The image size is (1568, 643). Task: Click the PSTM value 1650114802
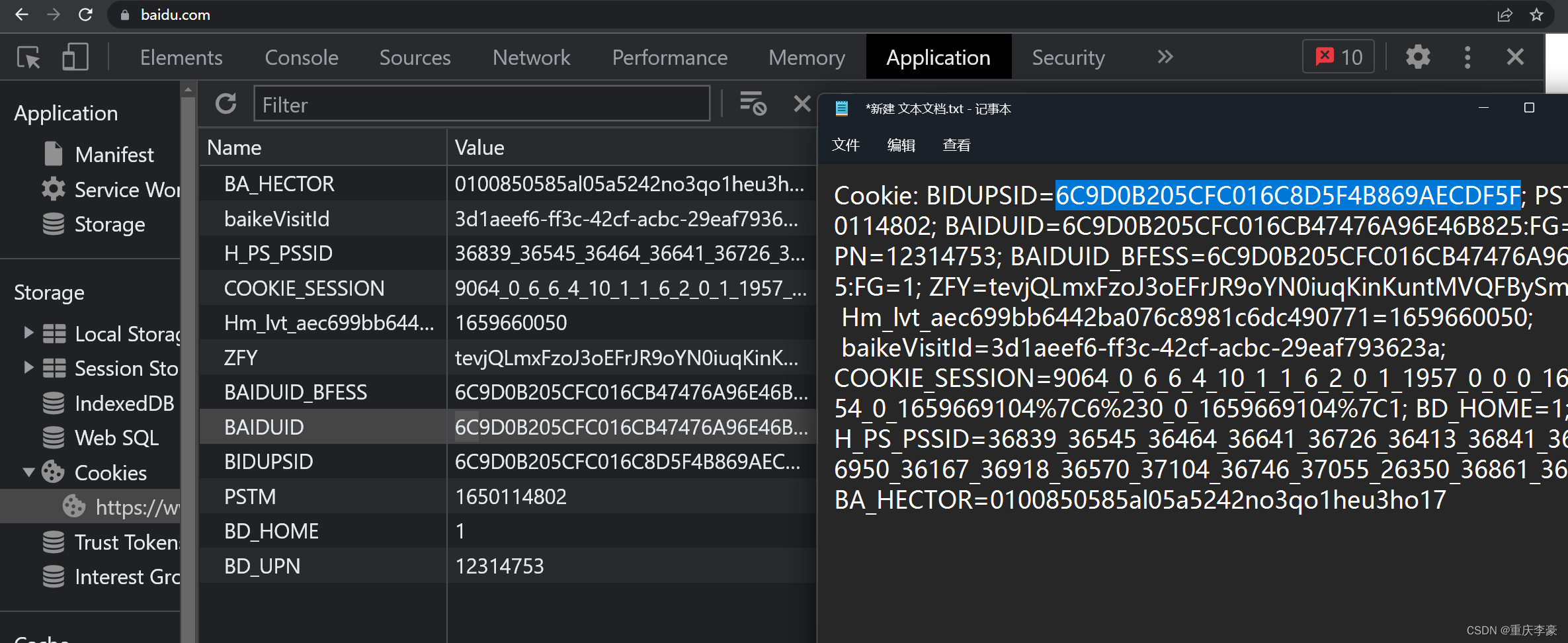click(x=511, y=496)
